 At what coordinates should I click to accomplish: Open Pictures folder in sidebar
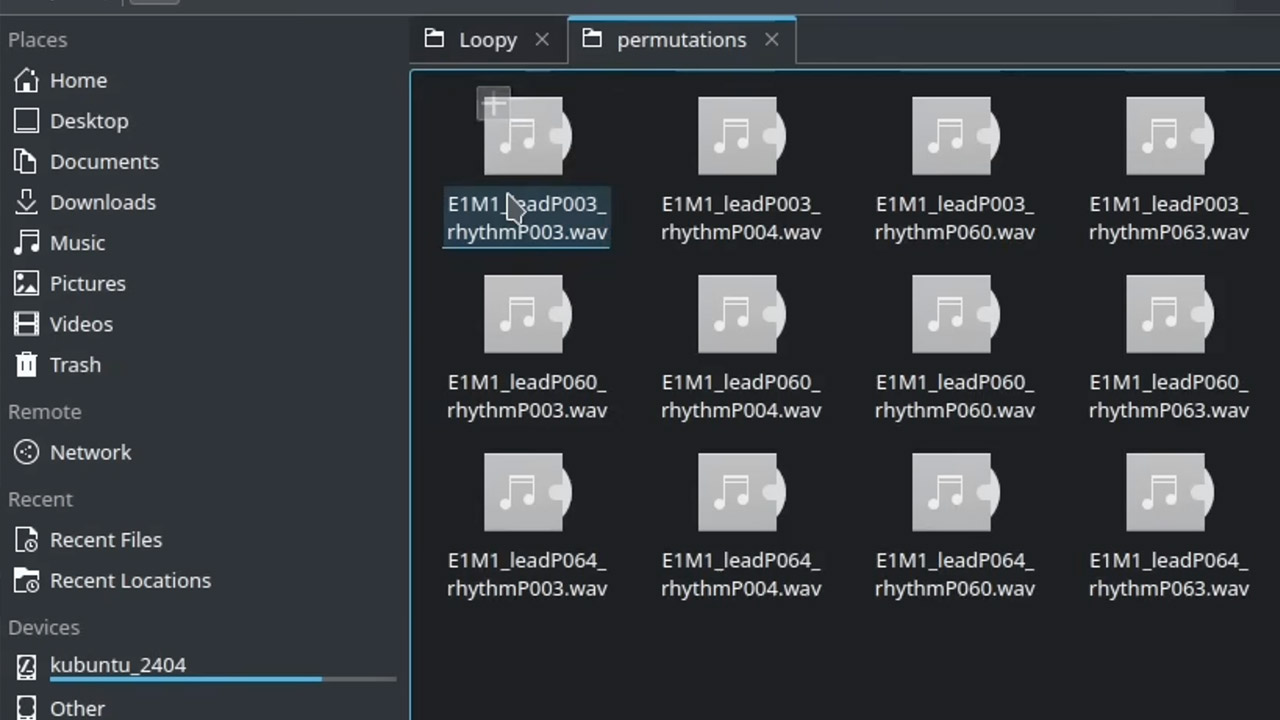click(x=204, y=284)
